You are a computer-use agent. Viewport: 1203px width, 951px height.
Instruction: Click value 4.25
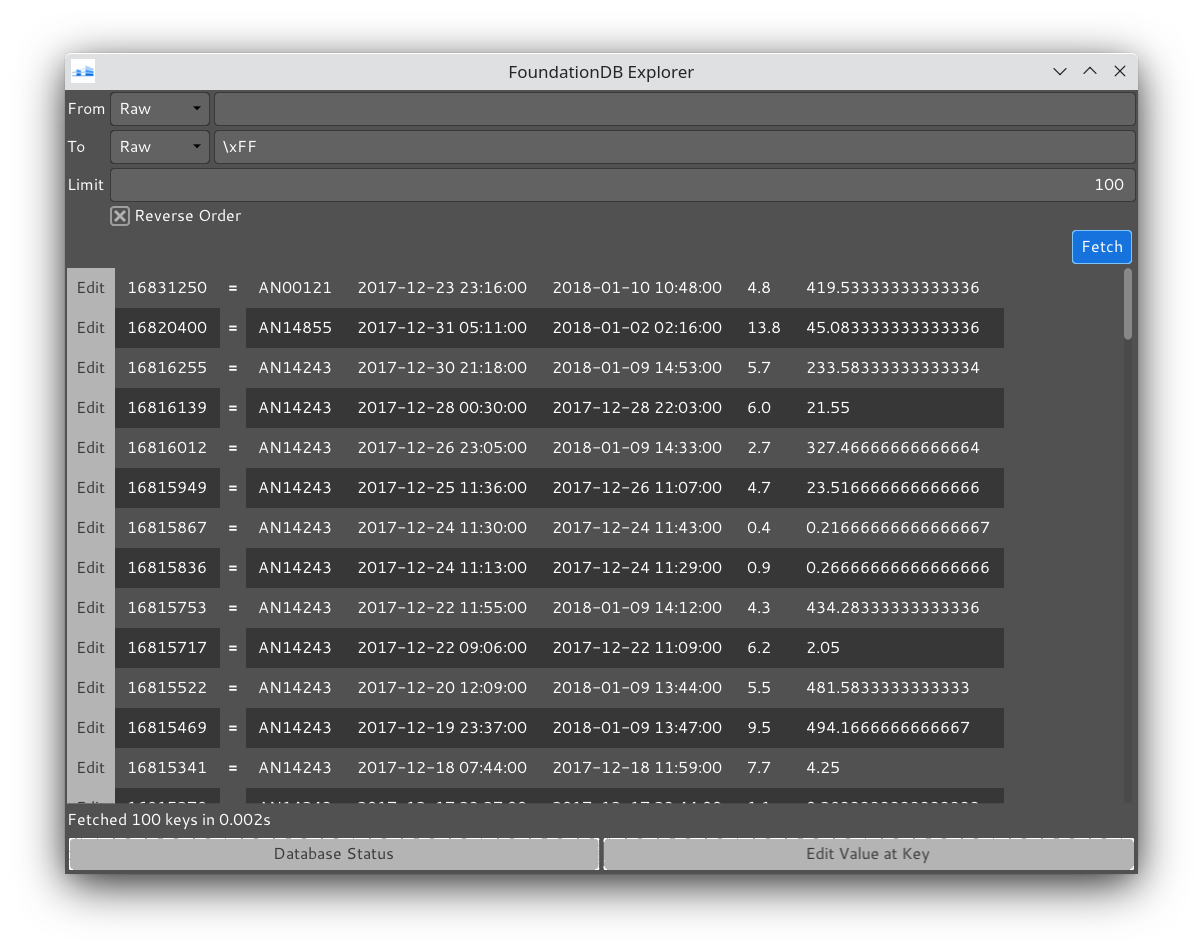click(x=823, y=768)
